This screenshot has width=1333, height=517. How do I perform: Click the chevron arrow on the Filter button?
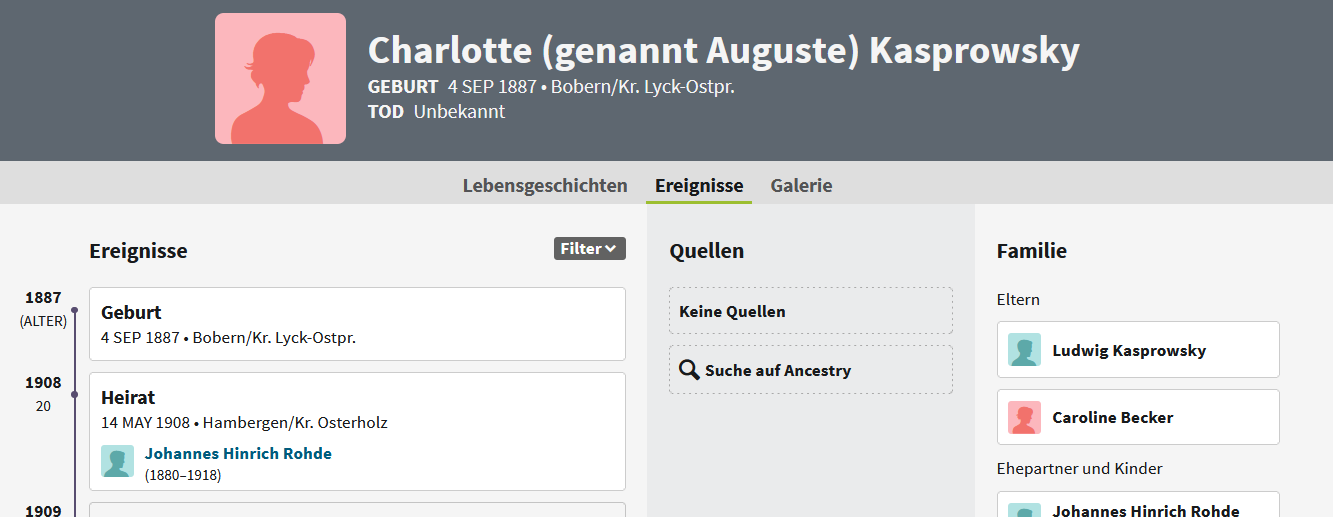[611, 249]
